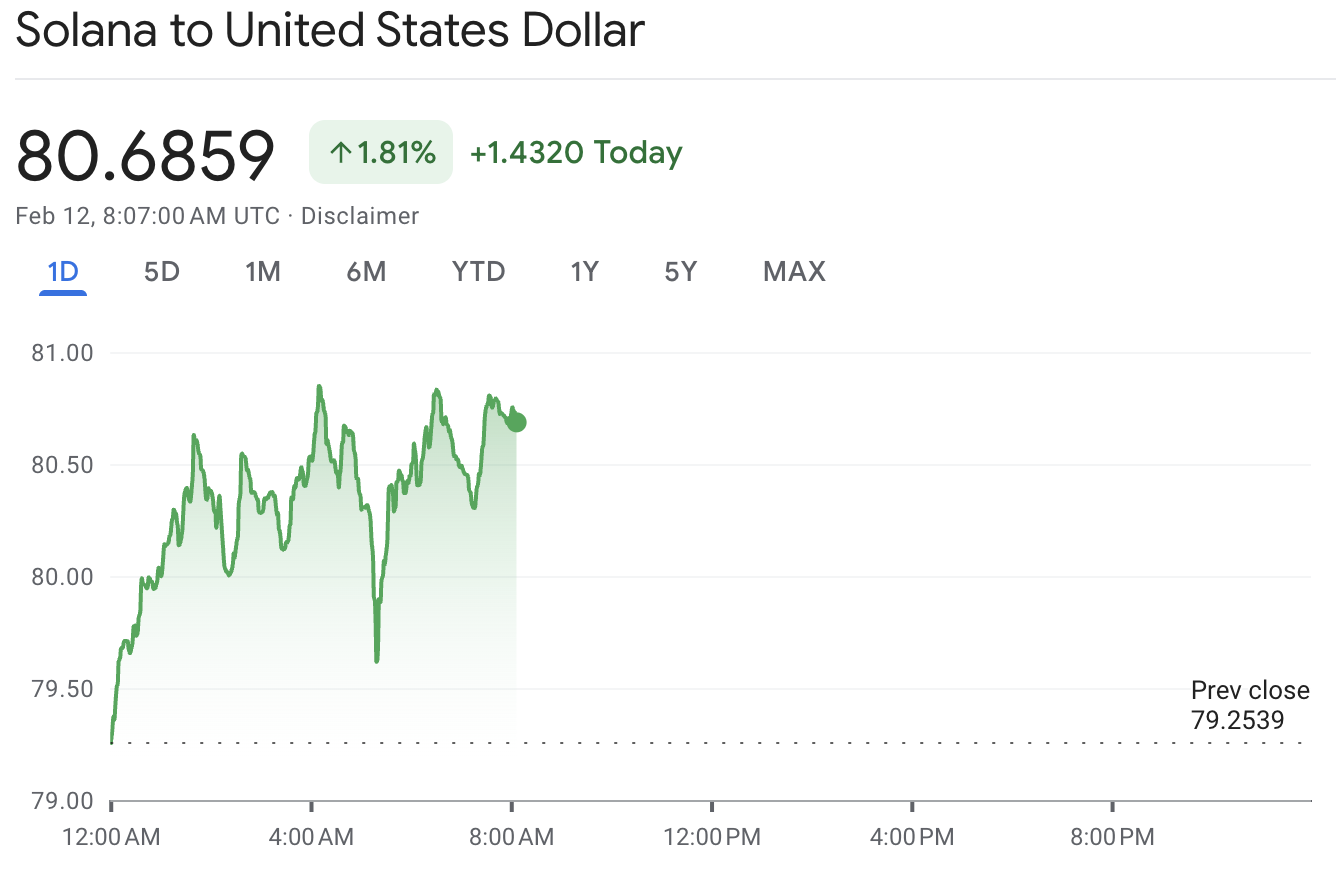Open the MAX historical chart
The width and height of the screenshot is (1336, 872).
(x=794, y=271)
